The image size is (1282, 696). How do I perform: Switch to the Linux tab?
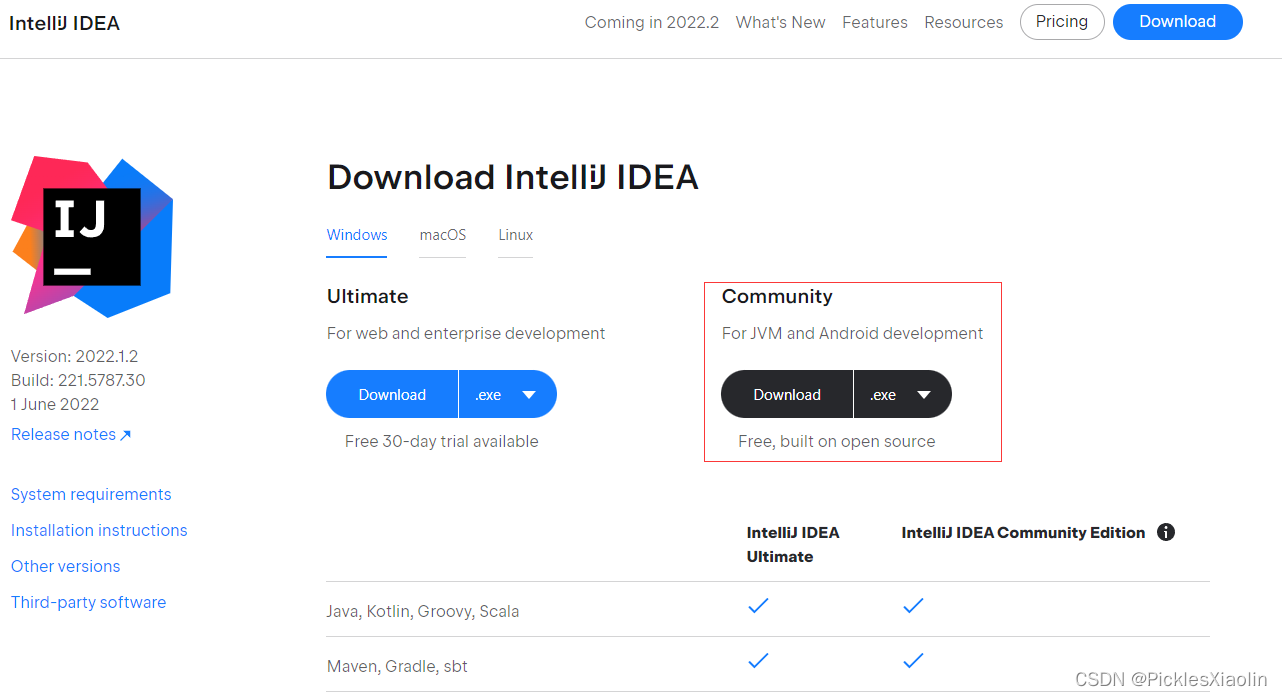point(516,235)
